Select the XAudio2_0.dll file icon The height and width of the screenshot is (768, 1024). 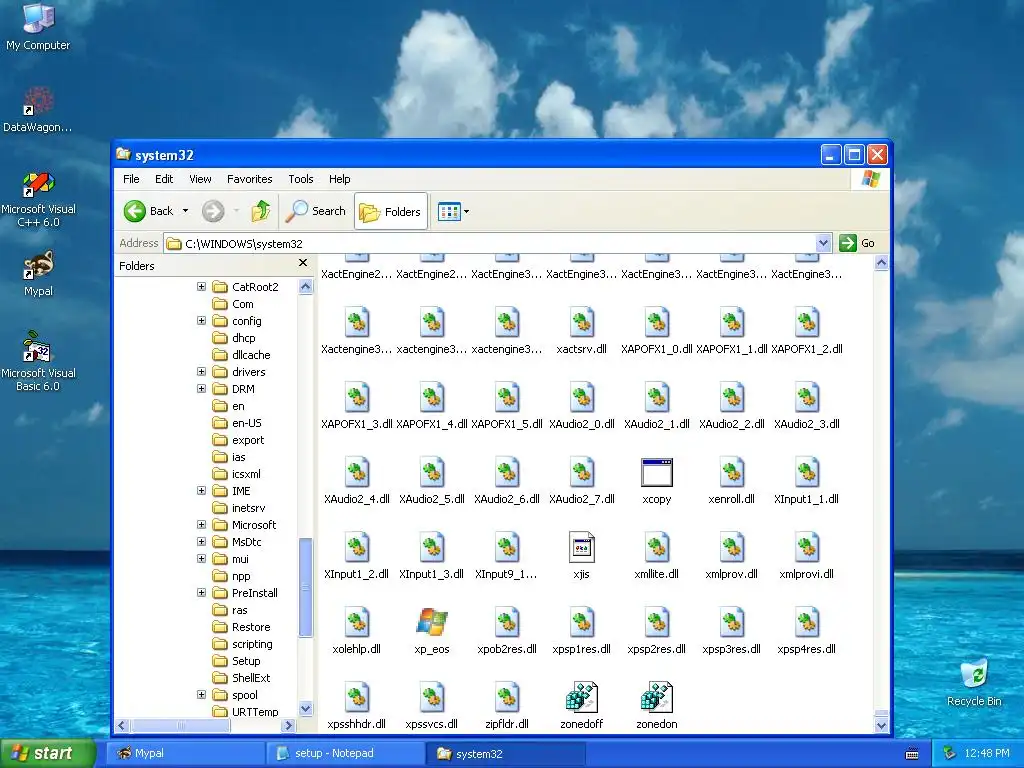(581, 398)
